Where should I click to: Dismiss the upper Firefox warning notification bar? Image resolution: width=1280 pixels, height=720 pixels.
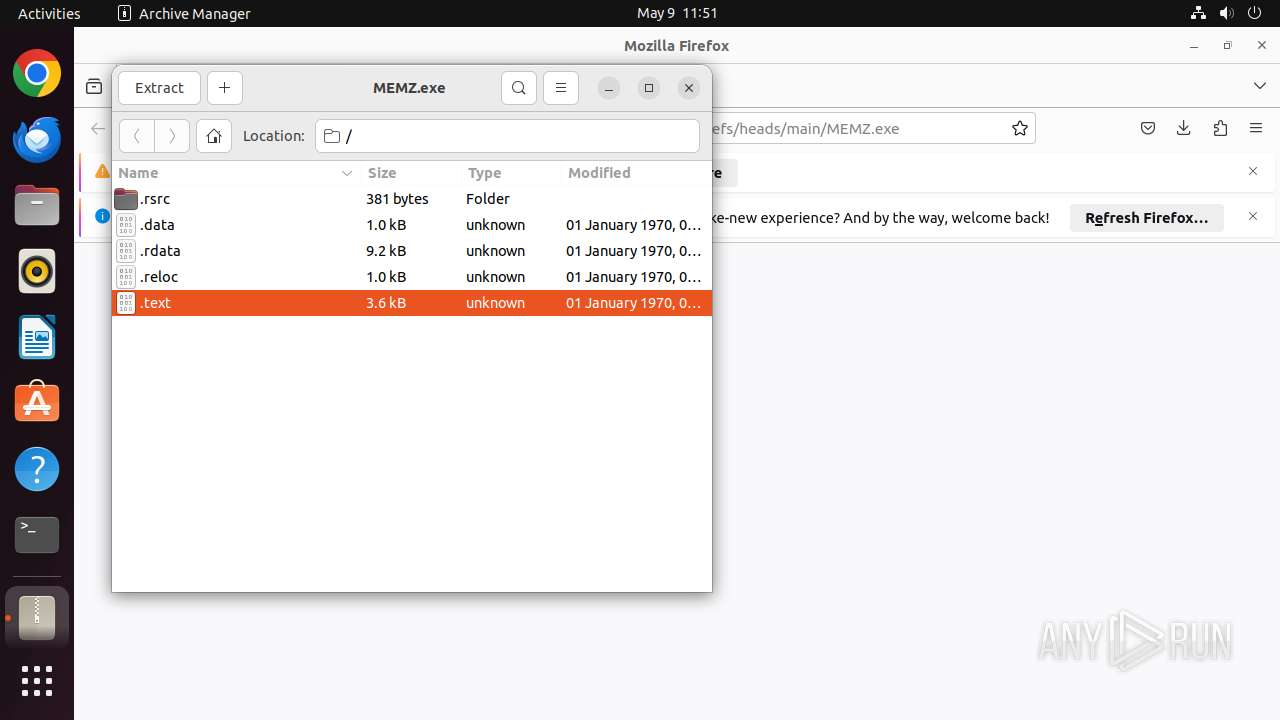1253,171
